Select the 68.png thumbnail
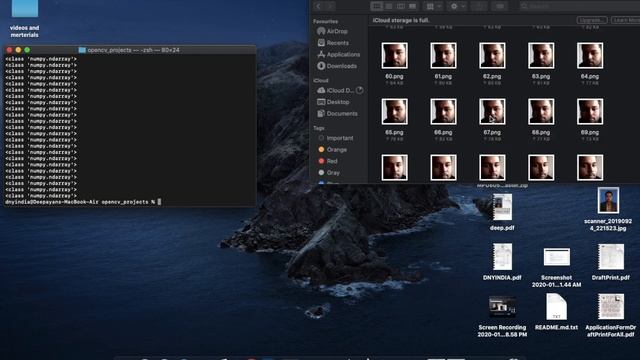 point(541,111)
